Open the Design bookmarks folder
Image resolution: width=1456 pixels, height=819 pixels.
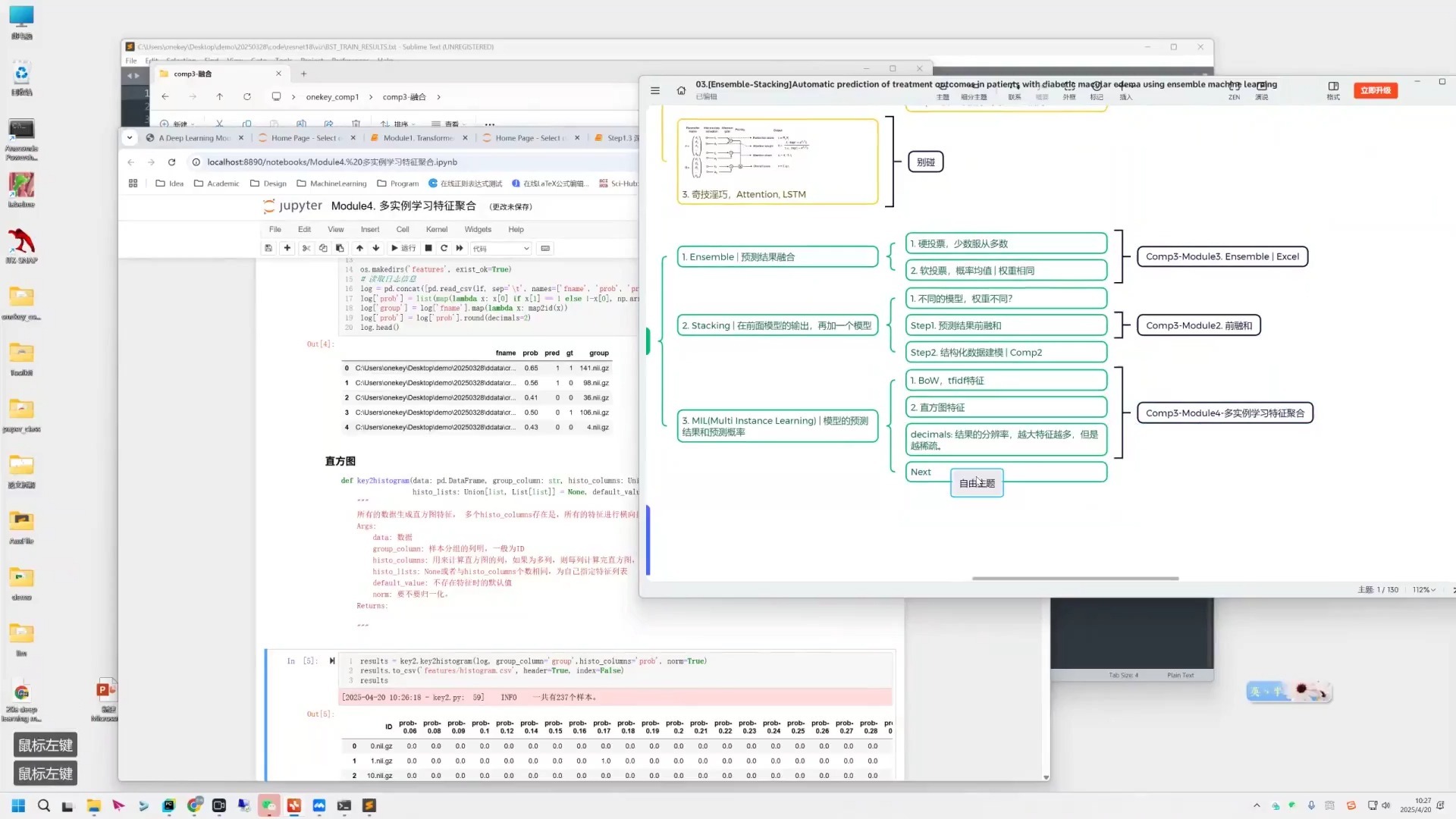click(x=268, y=184)
